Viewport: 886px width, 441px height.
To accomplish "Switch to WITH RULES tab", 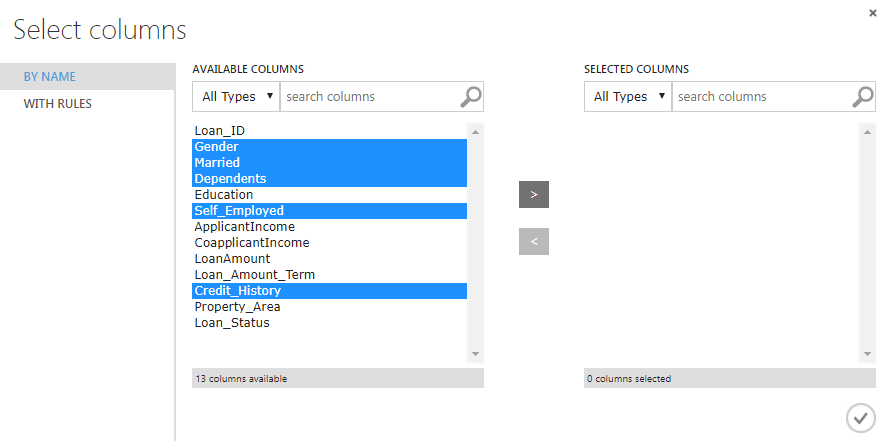I will click(87, 104).
